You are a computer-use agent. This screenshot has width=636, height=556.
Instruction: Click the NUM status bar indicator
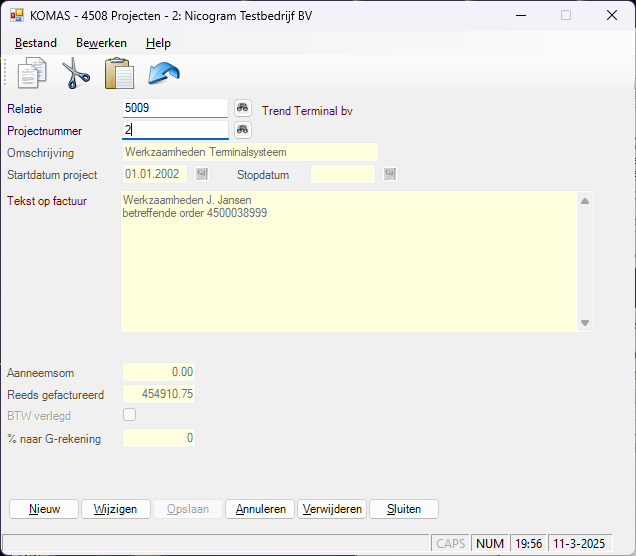(490, 543)
